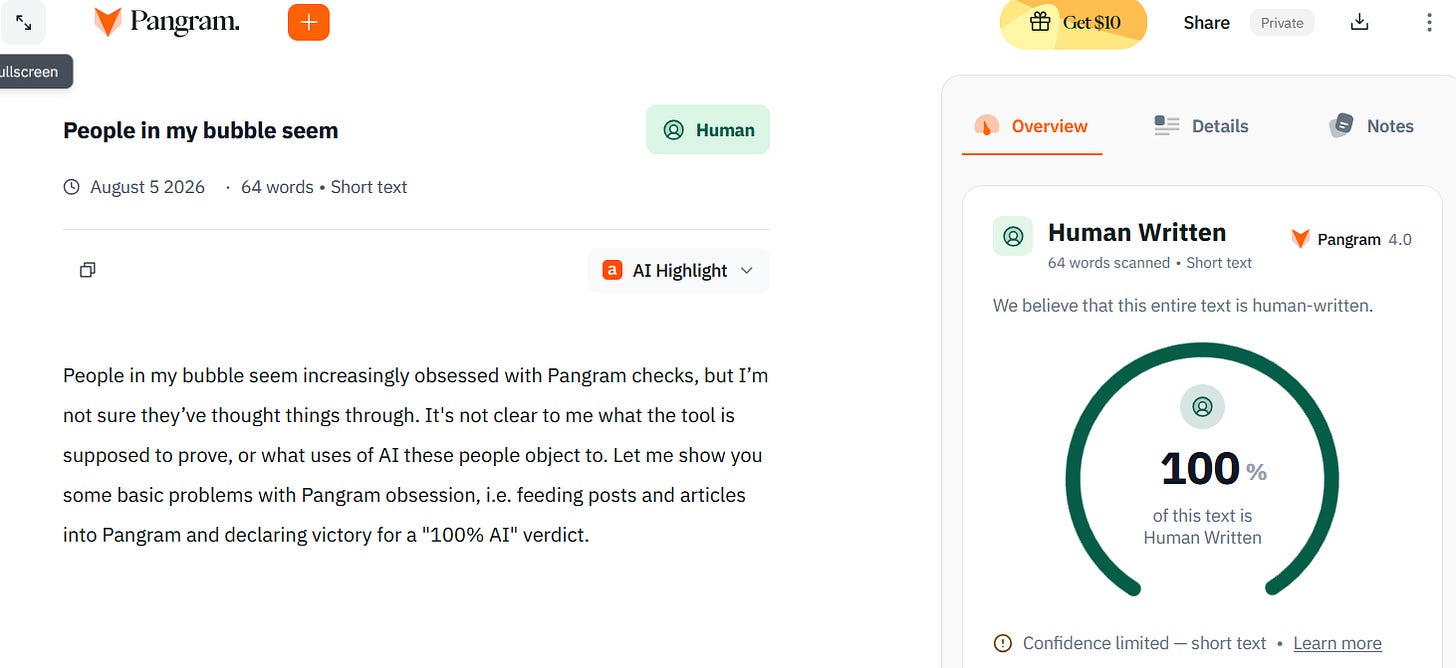The width and height of the screenshot is (1456, 668).
Task: Open the Notes tab
Action: click(1371, 126)
